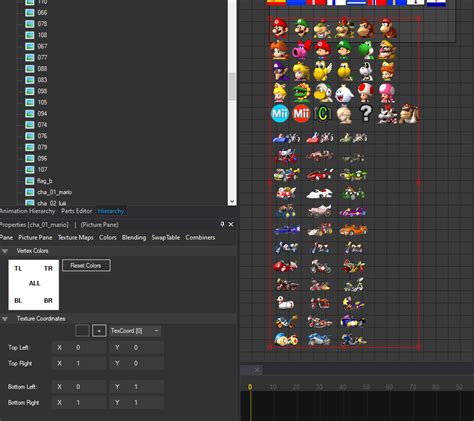This screenshot has width=474, height=421.
Task: Pin the Properties panel
Action: pyautogui.click(x=222, y=224)
